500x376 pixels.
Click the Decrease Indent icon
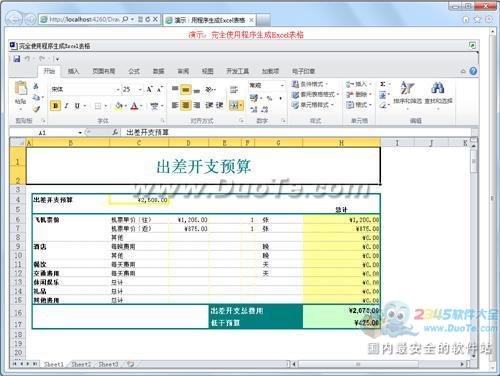(209, 105)
